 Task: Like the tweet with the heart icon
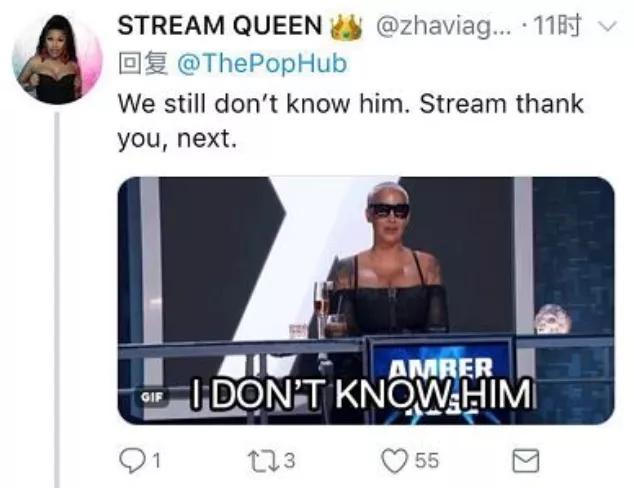pyautogui.click(x=395, y=461)
